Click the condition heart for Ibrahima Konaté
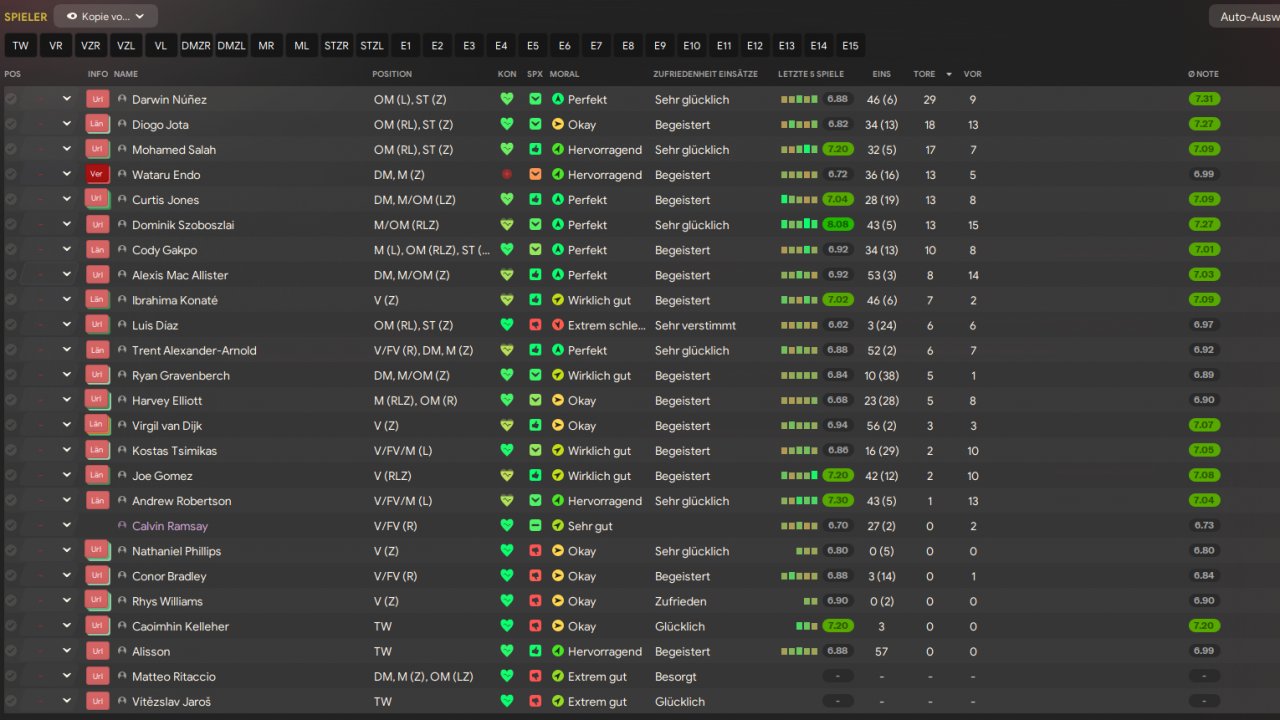Image resolution: width=1280 pixels, height=720 pixels. (507, 300)
